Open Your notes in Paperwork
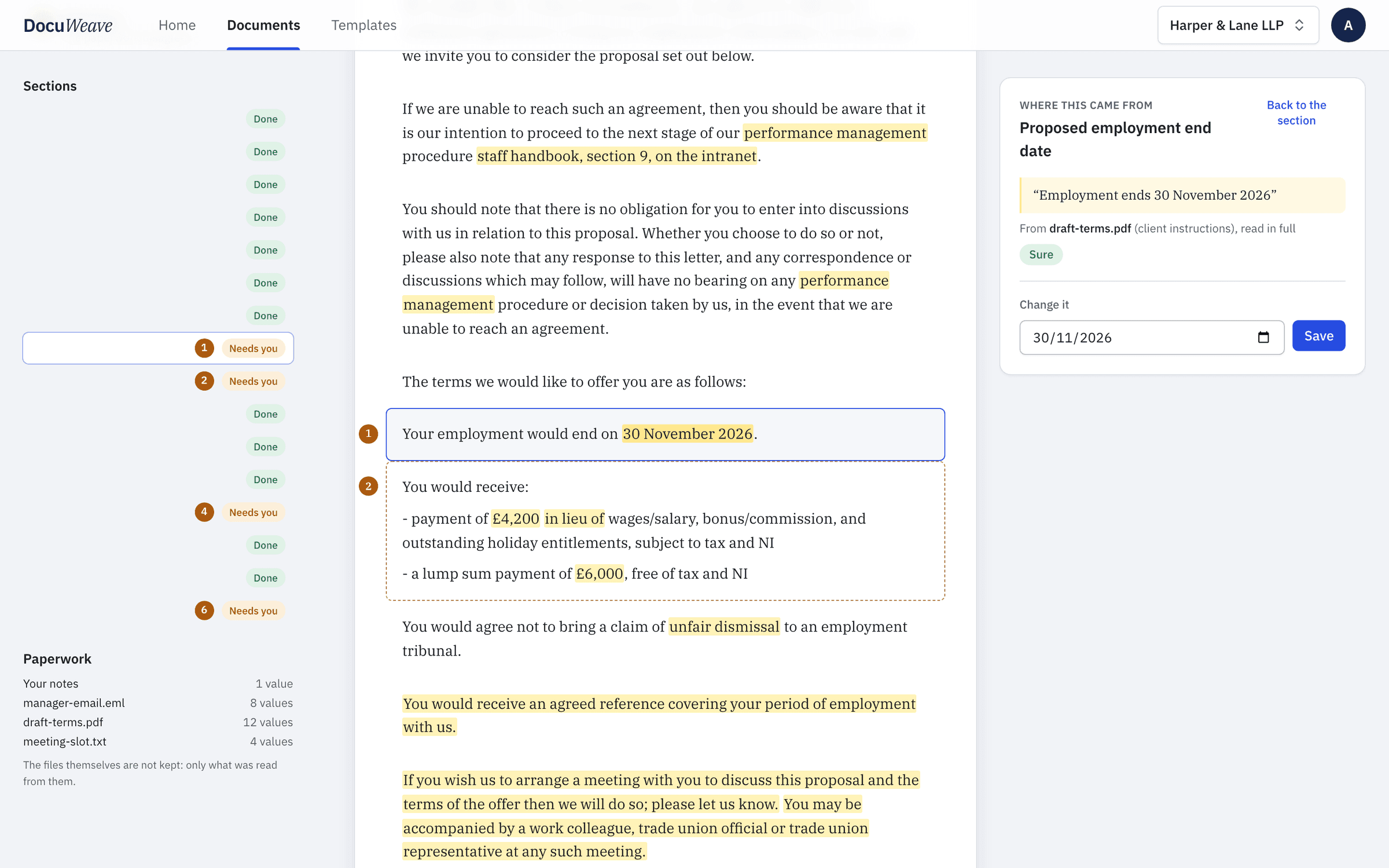 tap(158, 683)
